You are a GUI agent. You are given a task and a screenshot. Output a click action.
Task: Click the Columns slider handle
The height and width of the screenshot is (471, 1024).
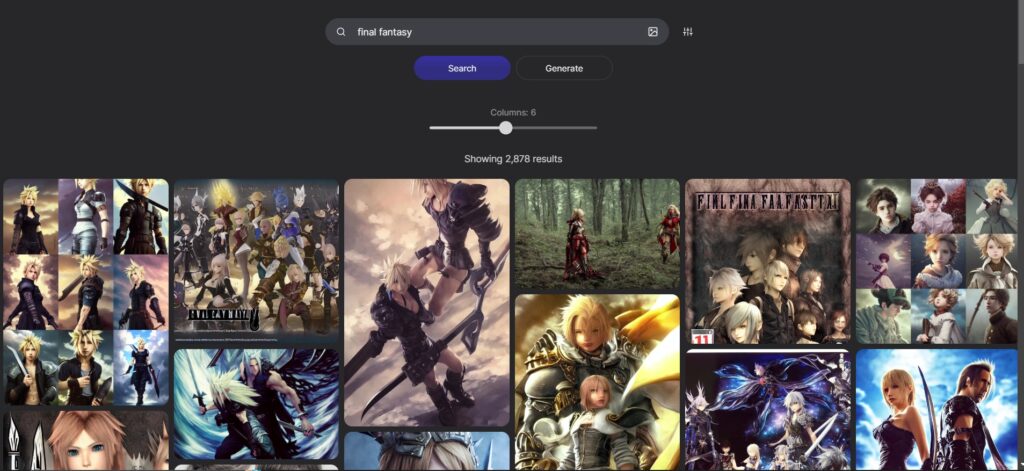[x=506, y=128]
